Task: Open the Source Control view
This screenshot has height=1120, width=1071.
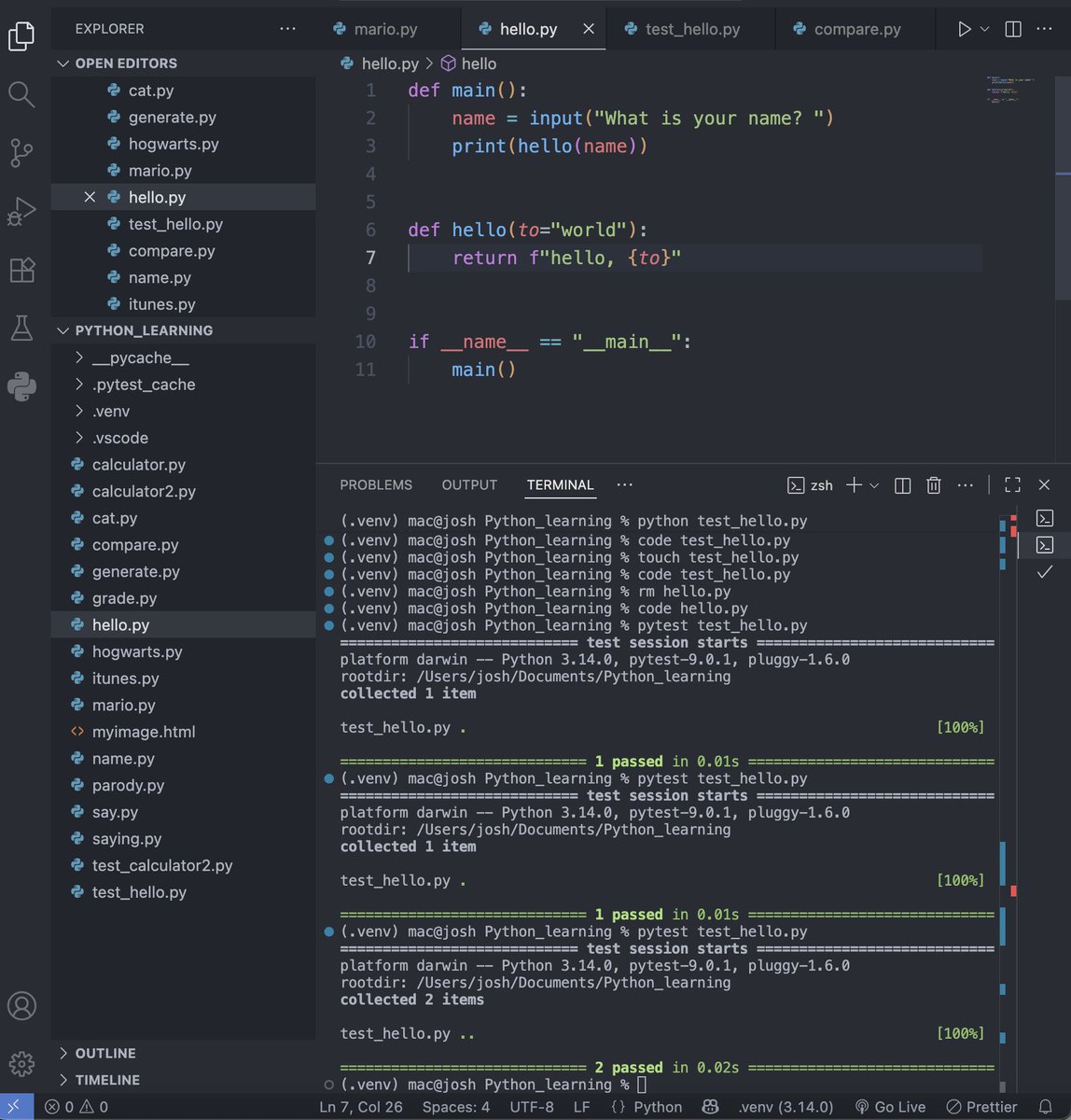Action: coord(21,152)
